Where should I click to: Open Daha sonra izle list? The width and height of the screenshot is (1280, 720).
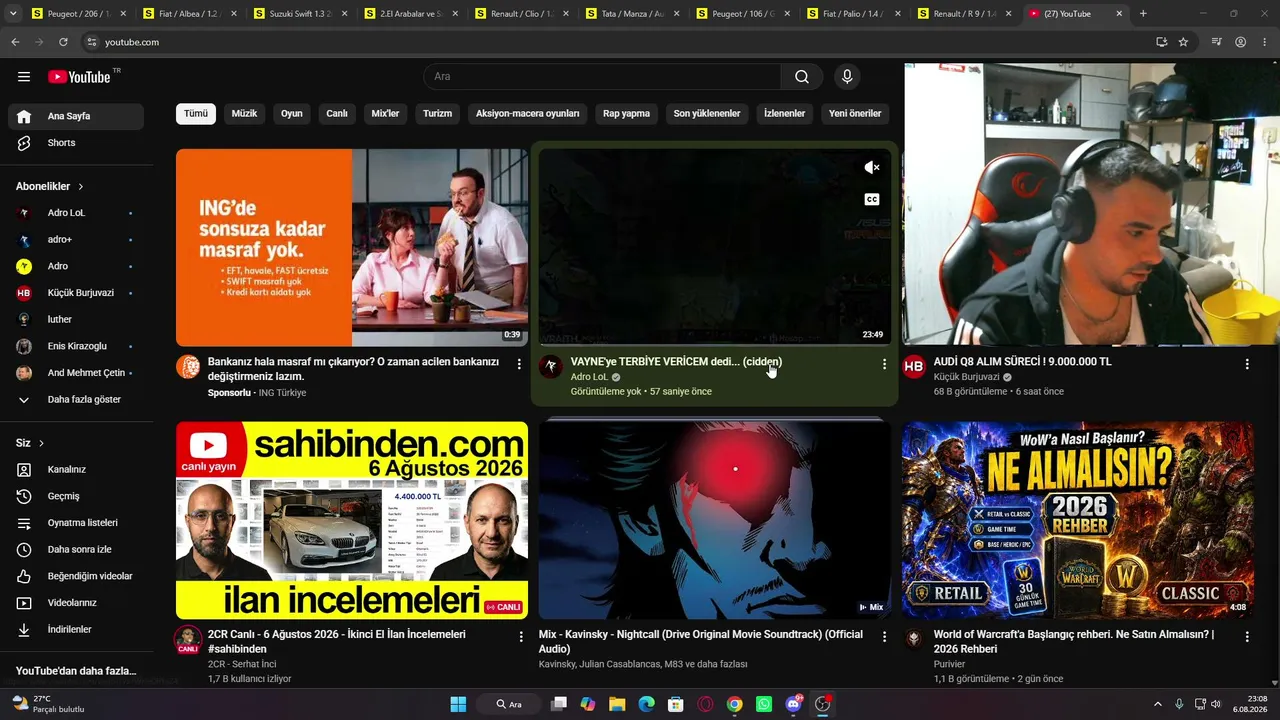coord(76,549)
